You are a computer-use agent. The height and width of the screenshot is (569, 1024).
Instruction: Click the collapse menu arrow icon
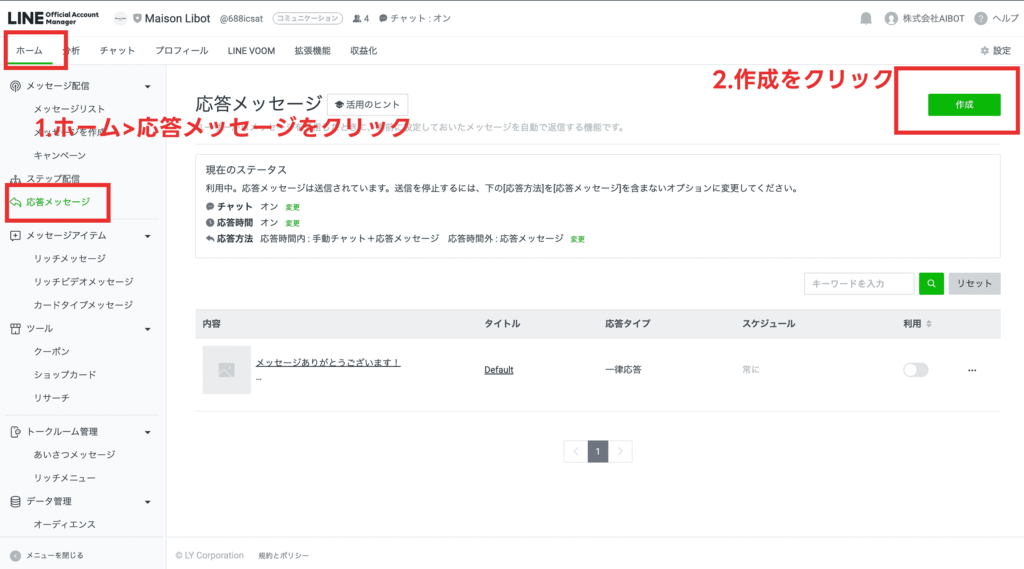(15, 555)
